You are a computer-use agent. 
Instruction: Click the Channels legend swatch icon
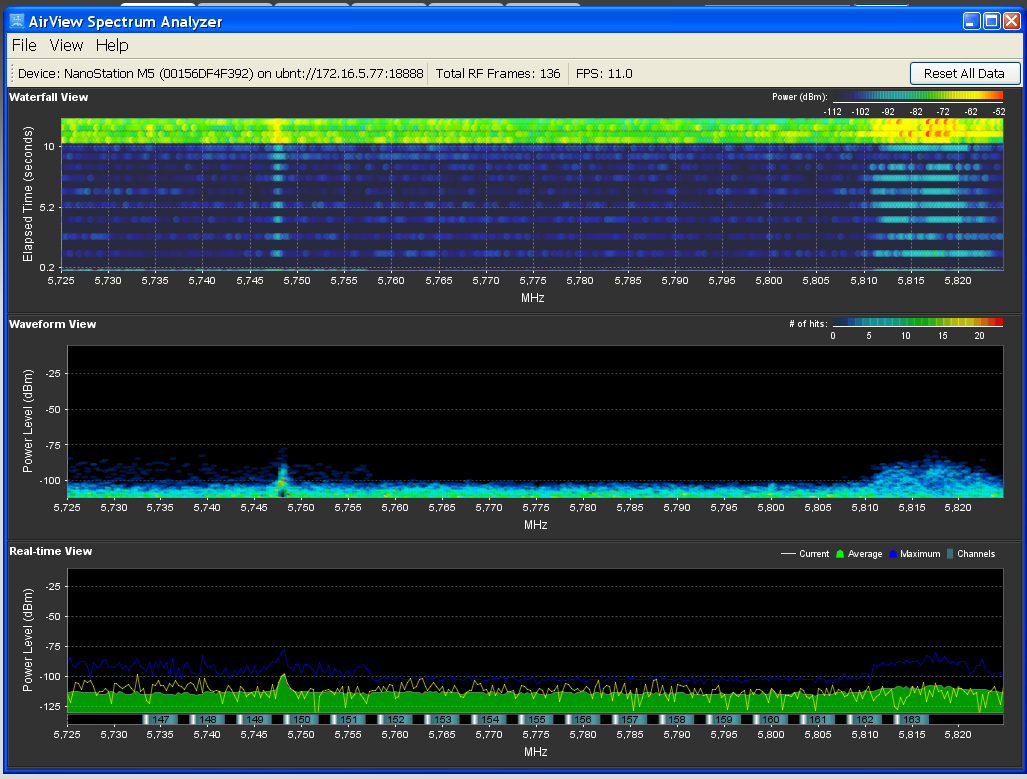coord(950,554)
